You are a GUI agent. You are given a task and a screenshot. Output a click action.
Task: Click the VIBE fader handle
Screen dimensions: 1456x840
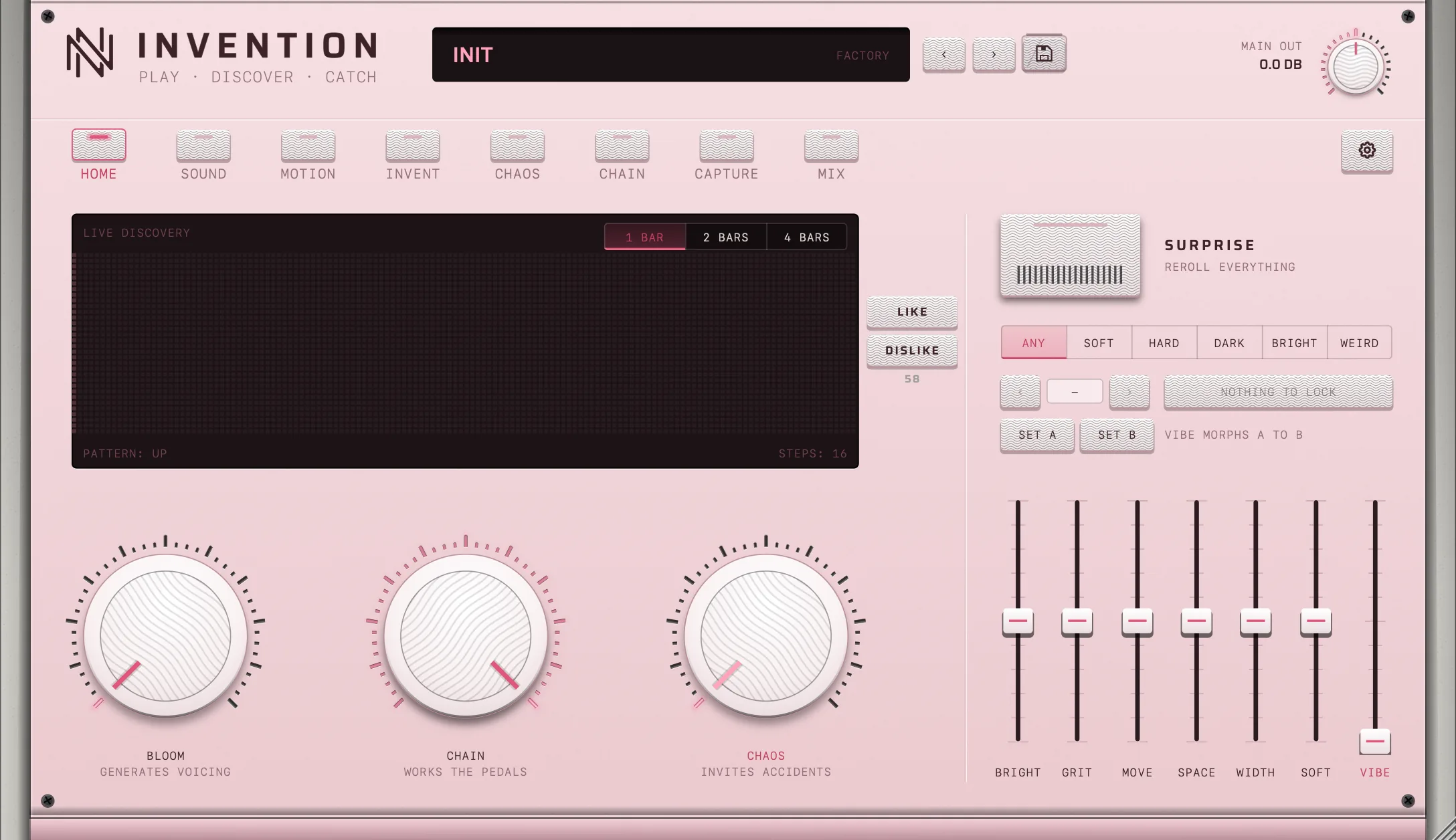pos(1375,742)
